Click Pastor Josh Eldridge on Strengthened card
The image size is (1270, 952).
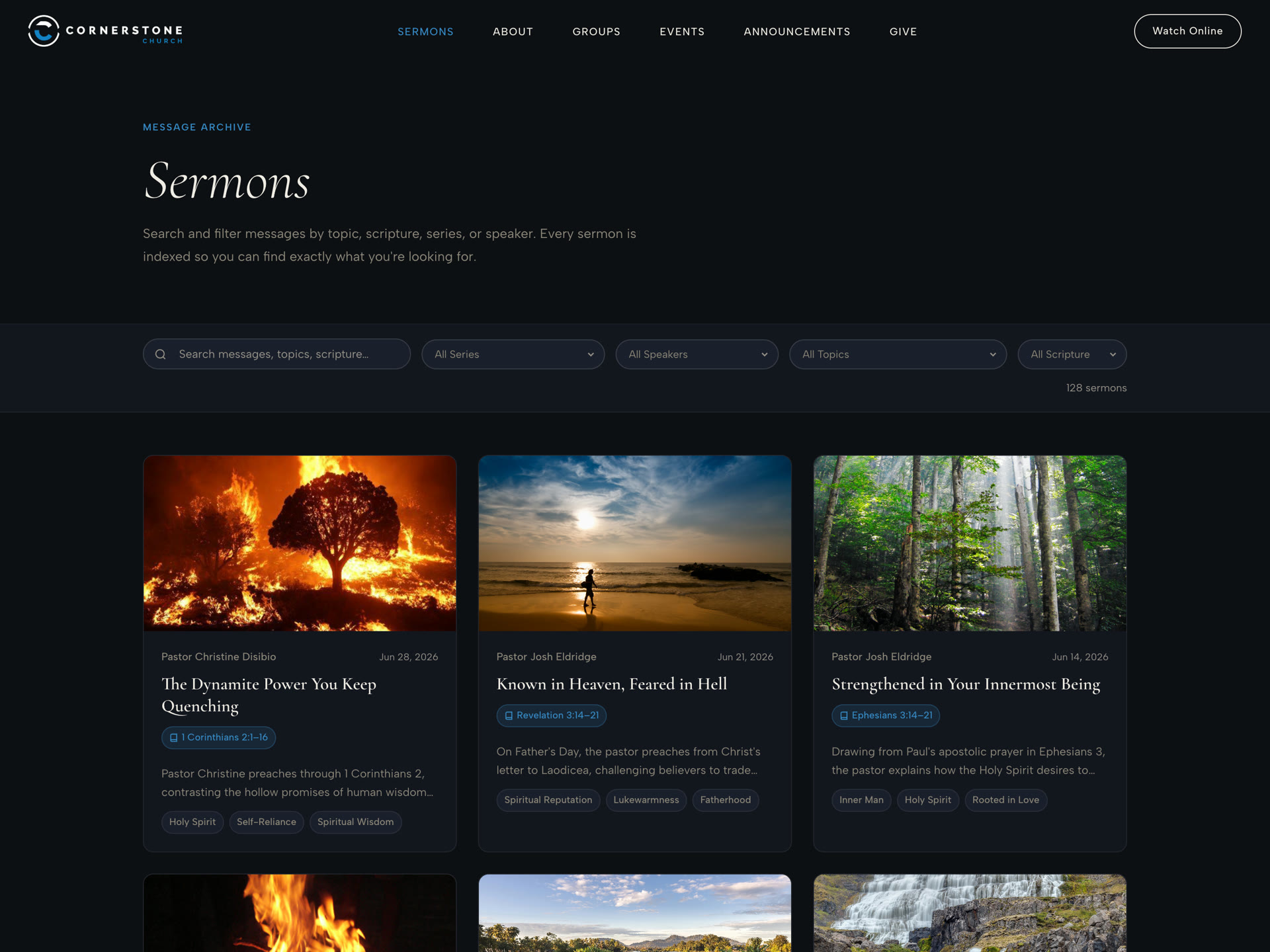tap(882, 657)
